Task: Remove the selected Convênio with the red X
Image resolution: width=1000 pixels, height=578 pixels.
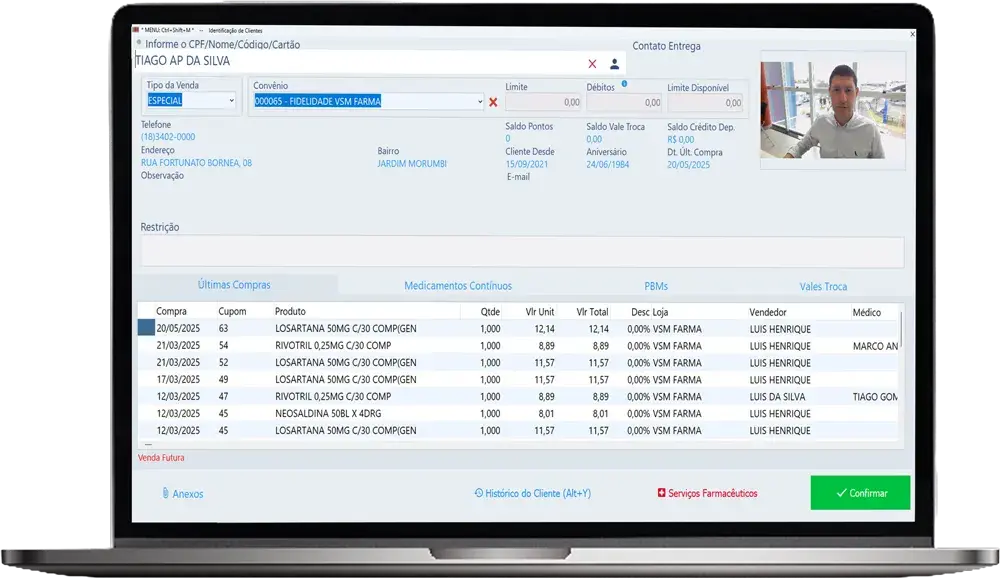Action: (x=493, y=102)
